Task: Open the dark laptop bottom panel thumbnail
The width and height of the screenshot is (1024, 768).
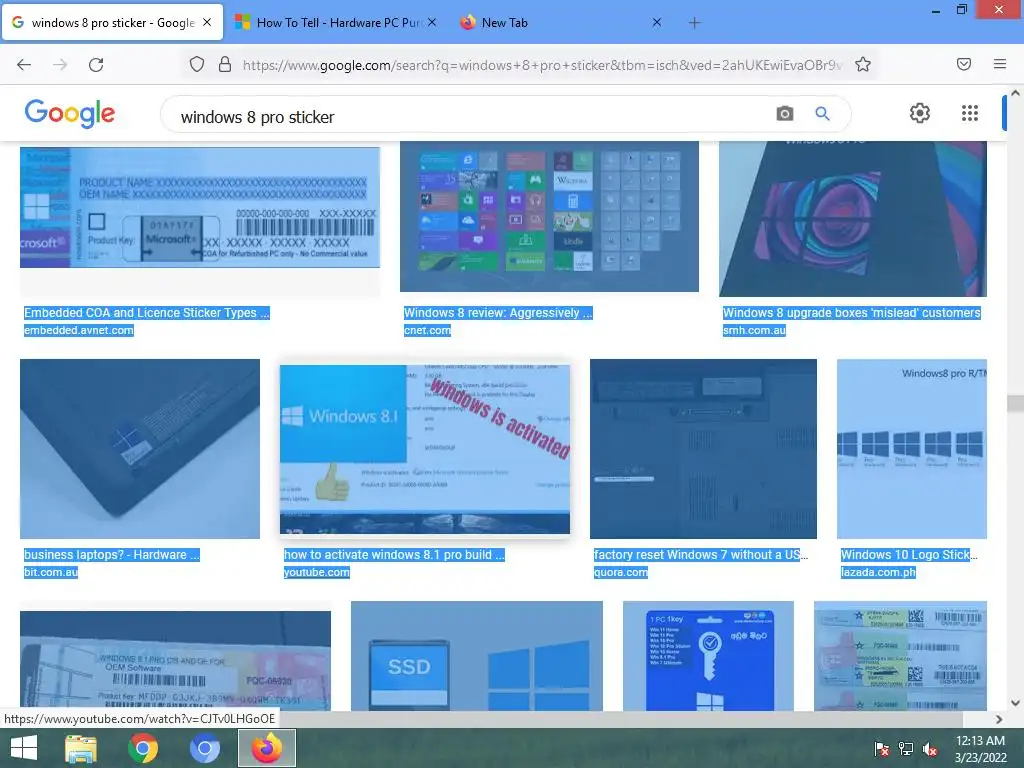Action: (x=703, y=449)
